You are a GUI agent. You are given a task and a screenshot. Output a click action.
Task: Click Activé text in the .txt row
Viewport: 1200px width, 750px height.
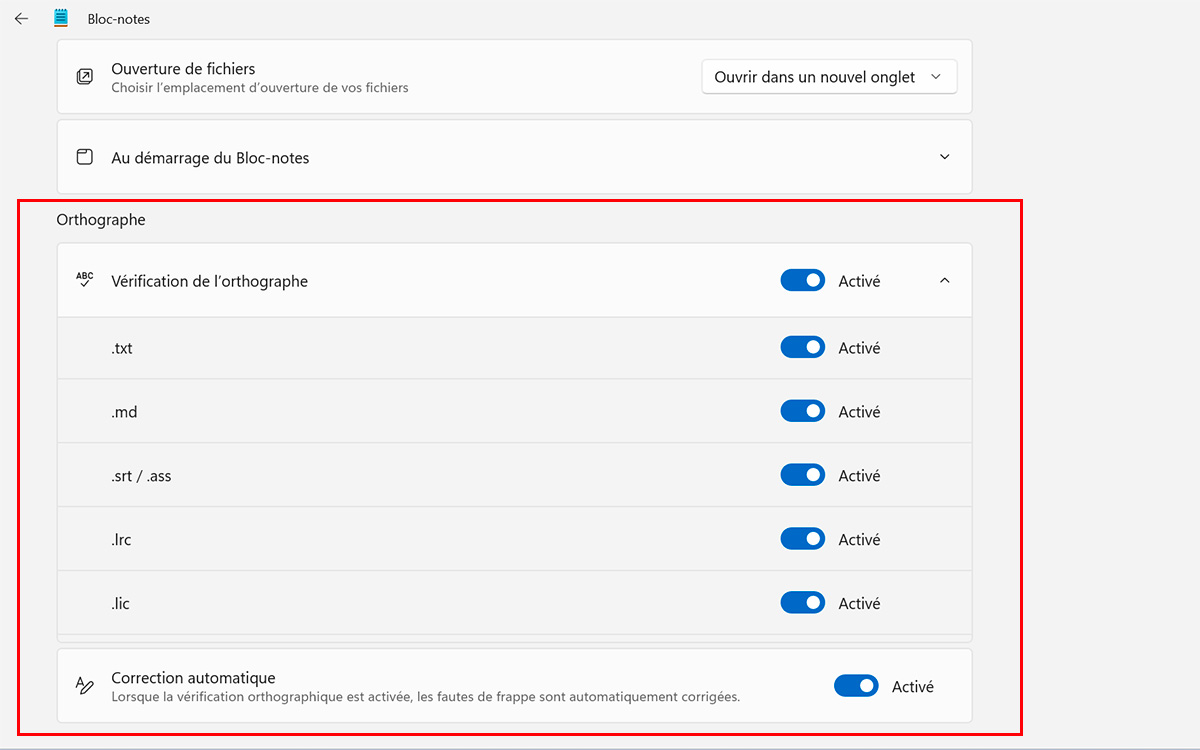[859, 348]
